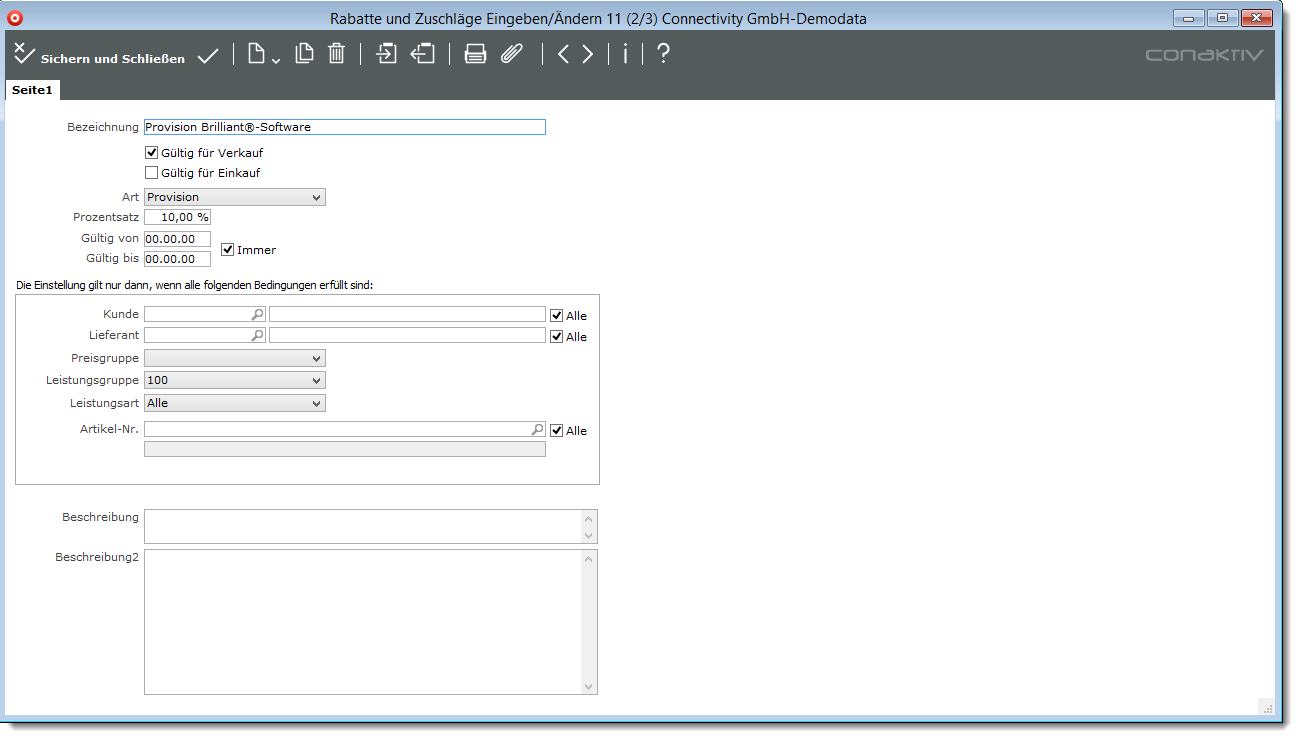Click Sichern und Schließen button

100,57
